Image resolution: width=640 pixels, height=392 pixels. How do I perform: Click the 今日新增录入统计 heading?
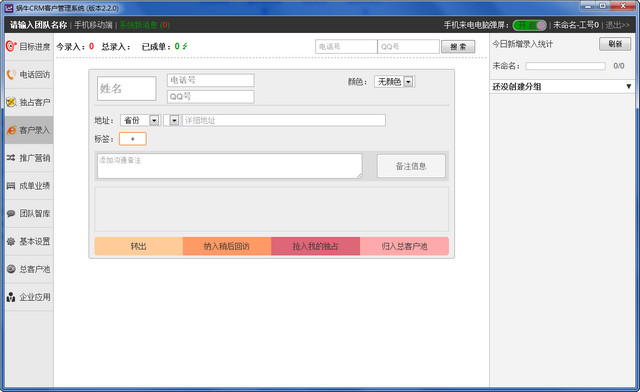523,44
